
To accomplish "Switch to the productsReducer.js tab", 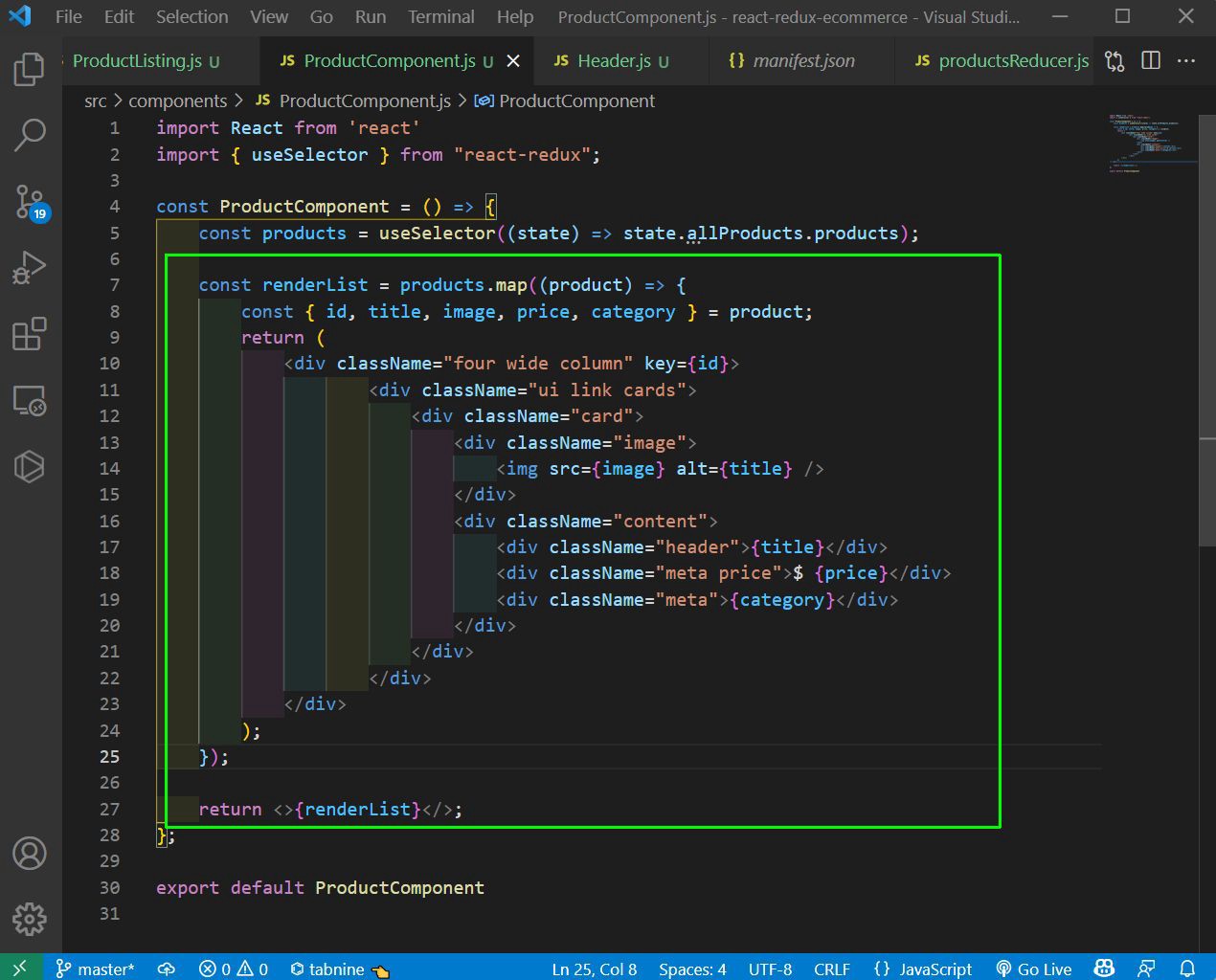I will pos(994,61).
